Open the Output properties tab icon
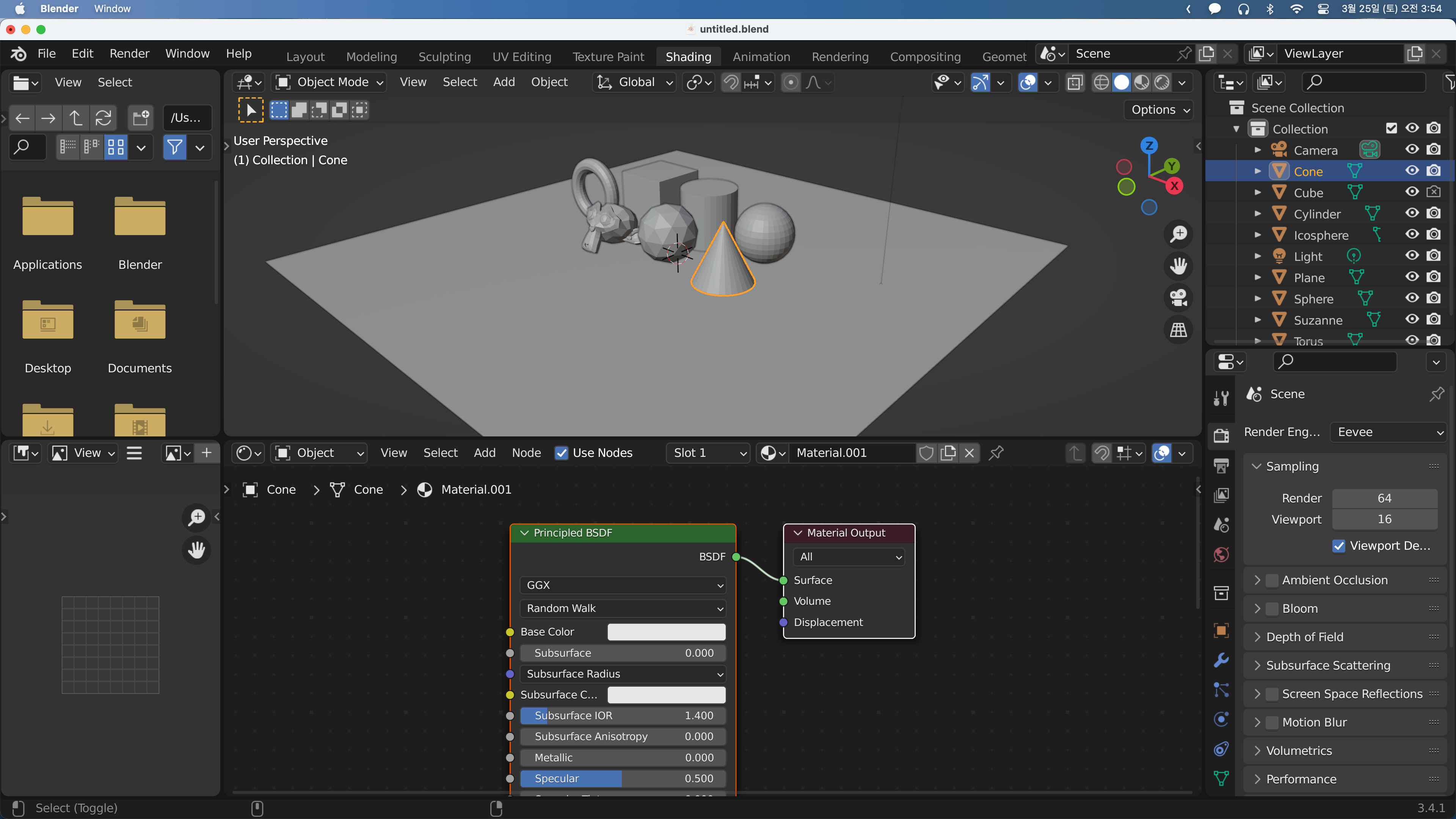1456x819 pixels. [x=1221, y=466]
